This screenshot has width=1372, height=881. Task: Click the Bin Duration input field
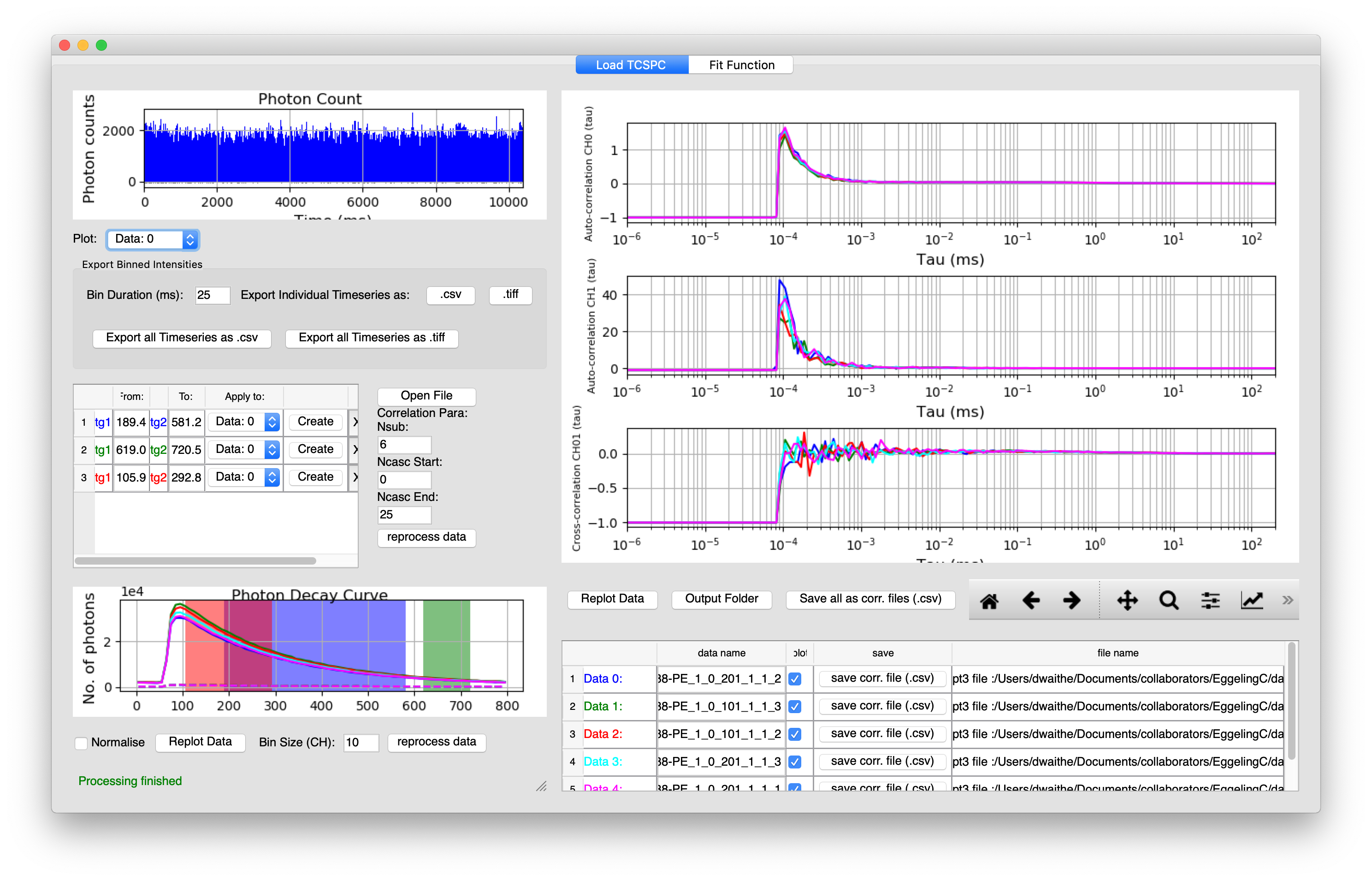click(212, 295)
